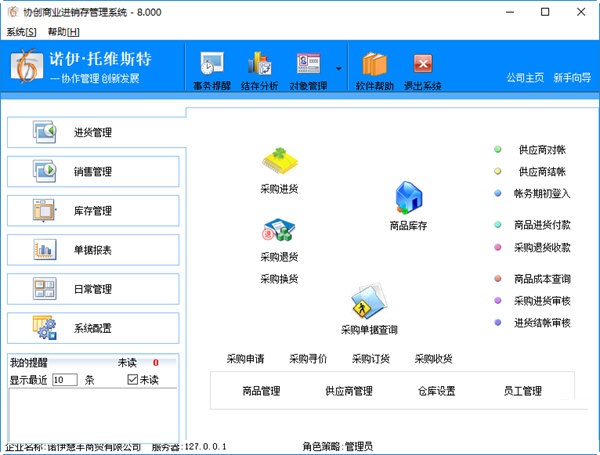Click the 采购单据查询 folder icon

pos(369,301)
